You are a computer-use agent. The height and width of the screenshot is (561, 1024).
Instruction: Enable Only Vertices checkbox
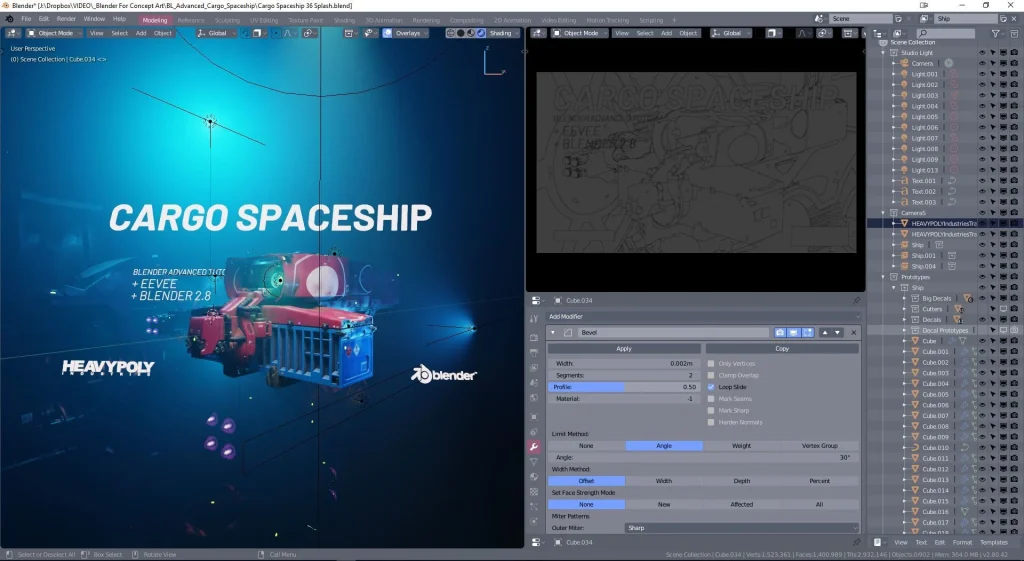[x=711, y=364]
